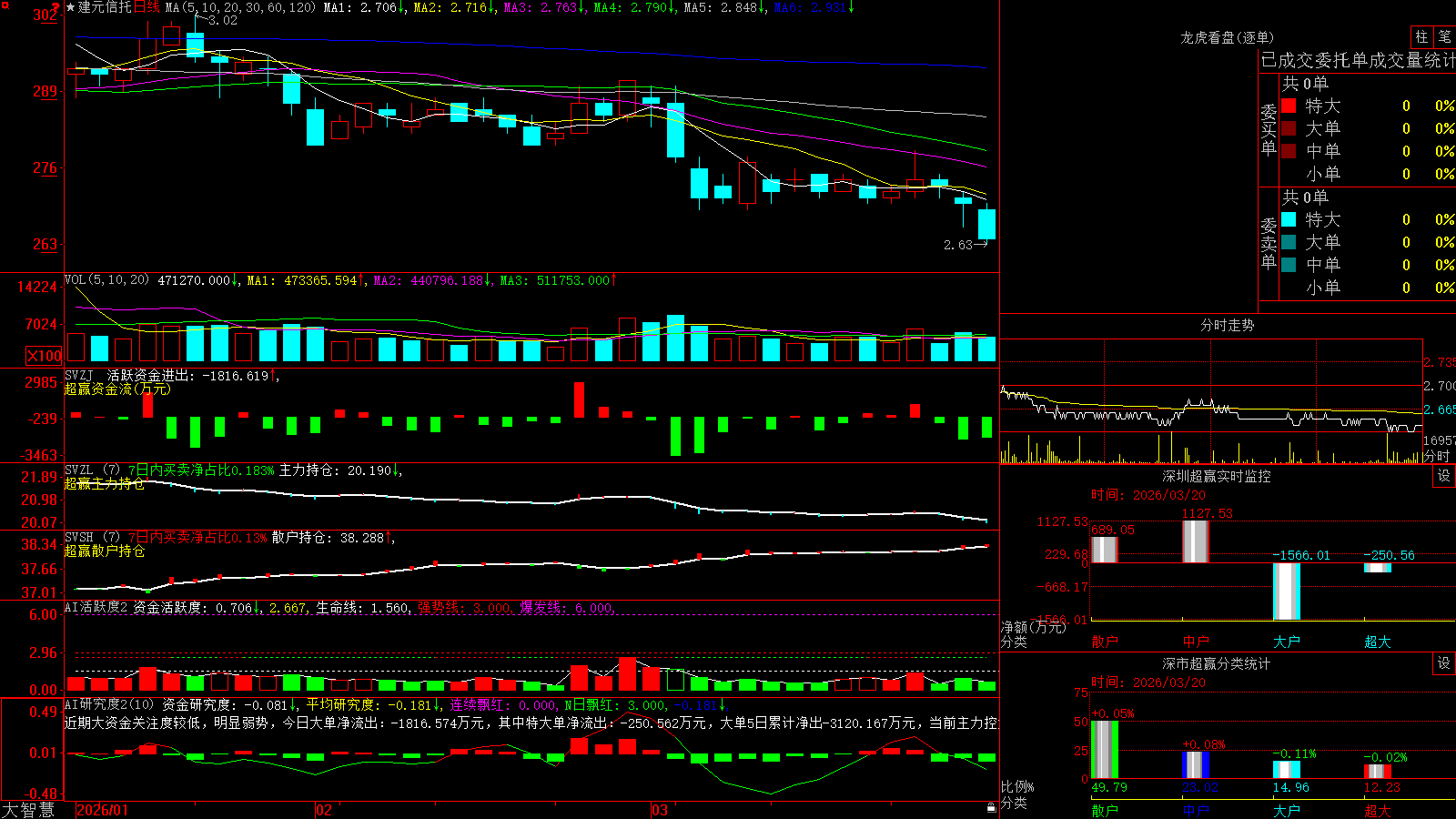This screenshot has height=819, width=1456.
Task: Open 设 settings for 深圳超赢实时监控
Action: click(1444, 476)
